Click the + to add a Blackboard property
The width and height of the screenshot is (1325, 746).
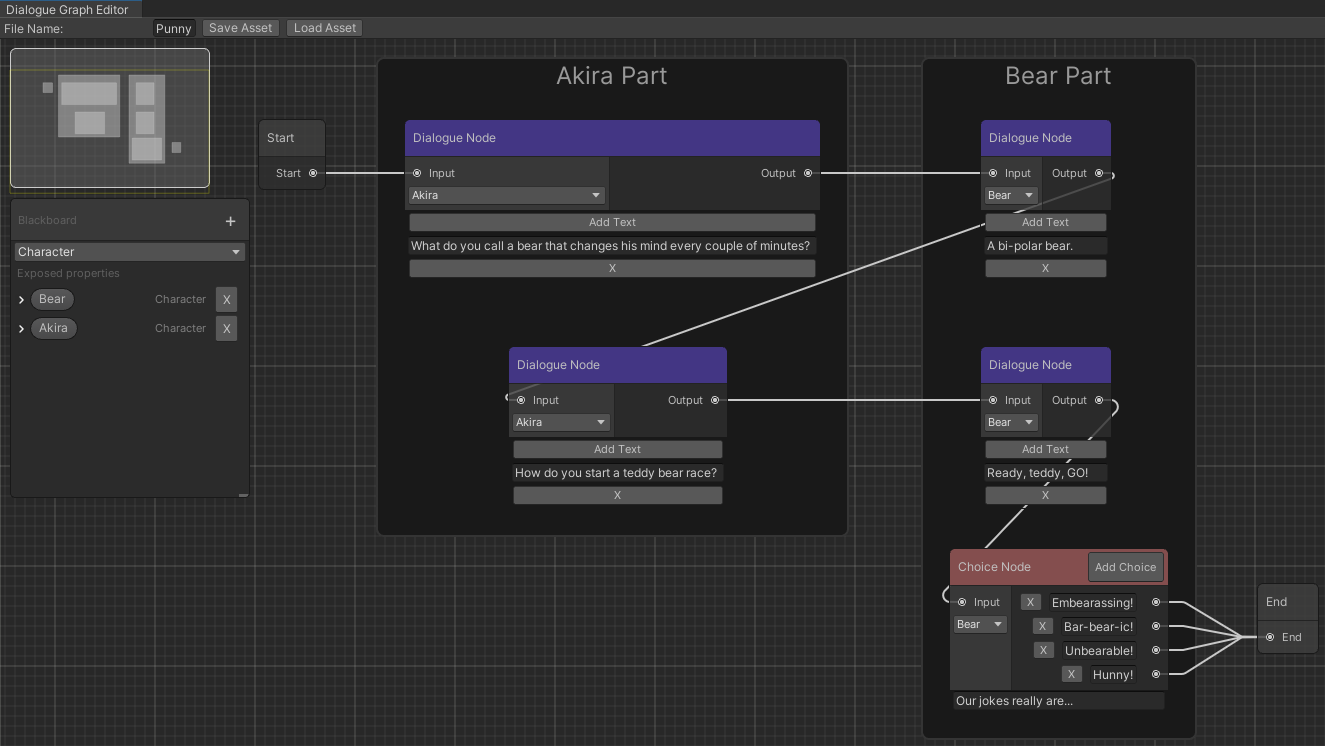[x=229, y=219]
